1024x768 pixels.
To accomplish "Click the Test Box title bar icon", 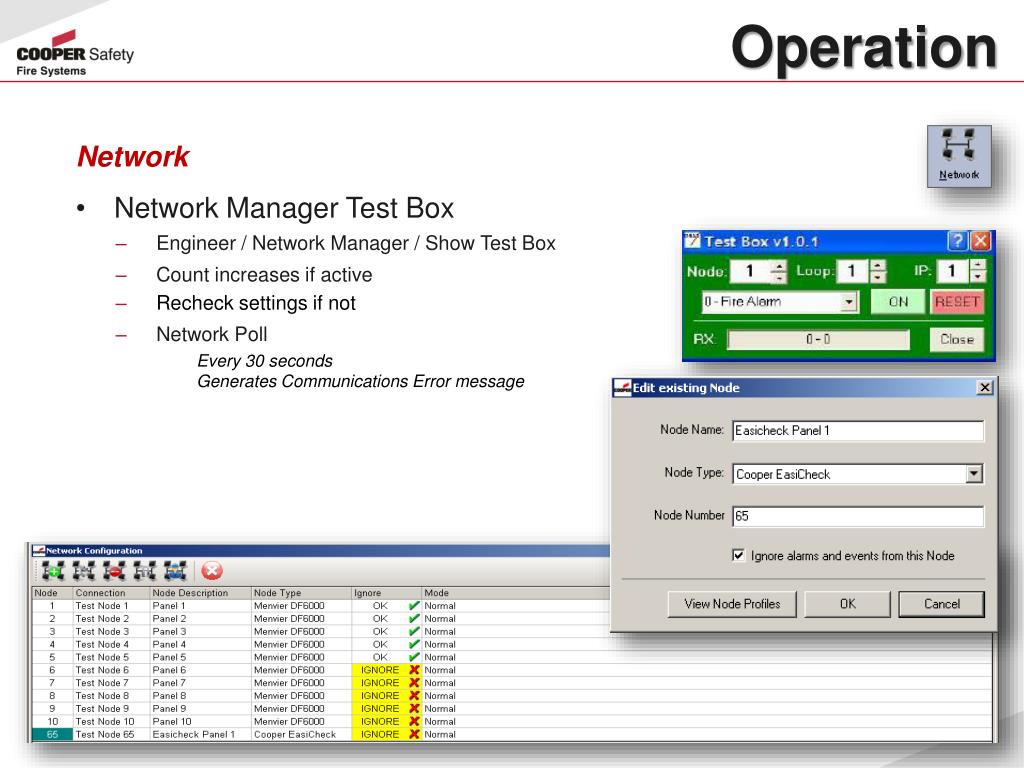I will [x=692, y=241].
